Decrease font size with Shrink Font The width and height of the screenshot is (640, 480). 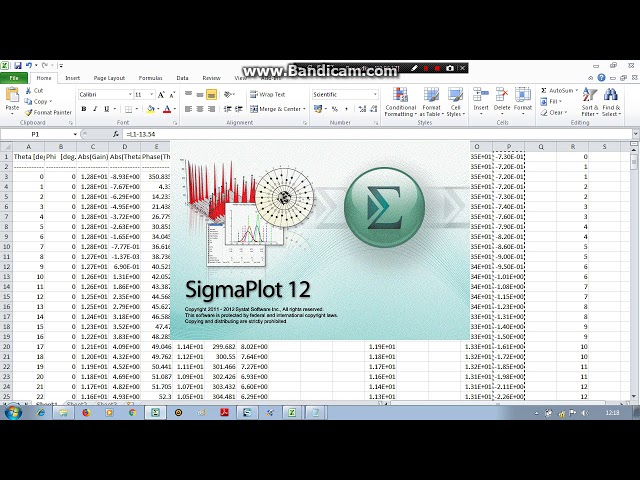point(172,95)
